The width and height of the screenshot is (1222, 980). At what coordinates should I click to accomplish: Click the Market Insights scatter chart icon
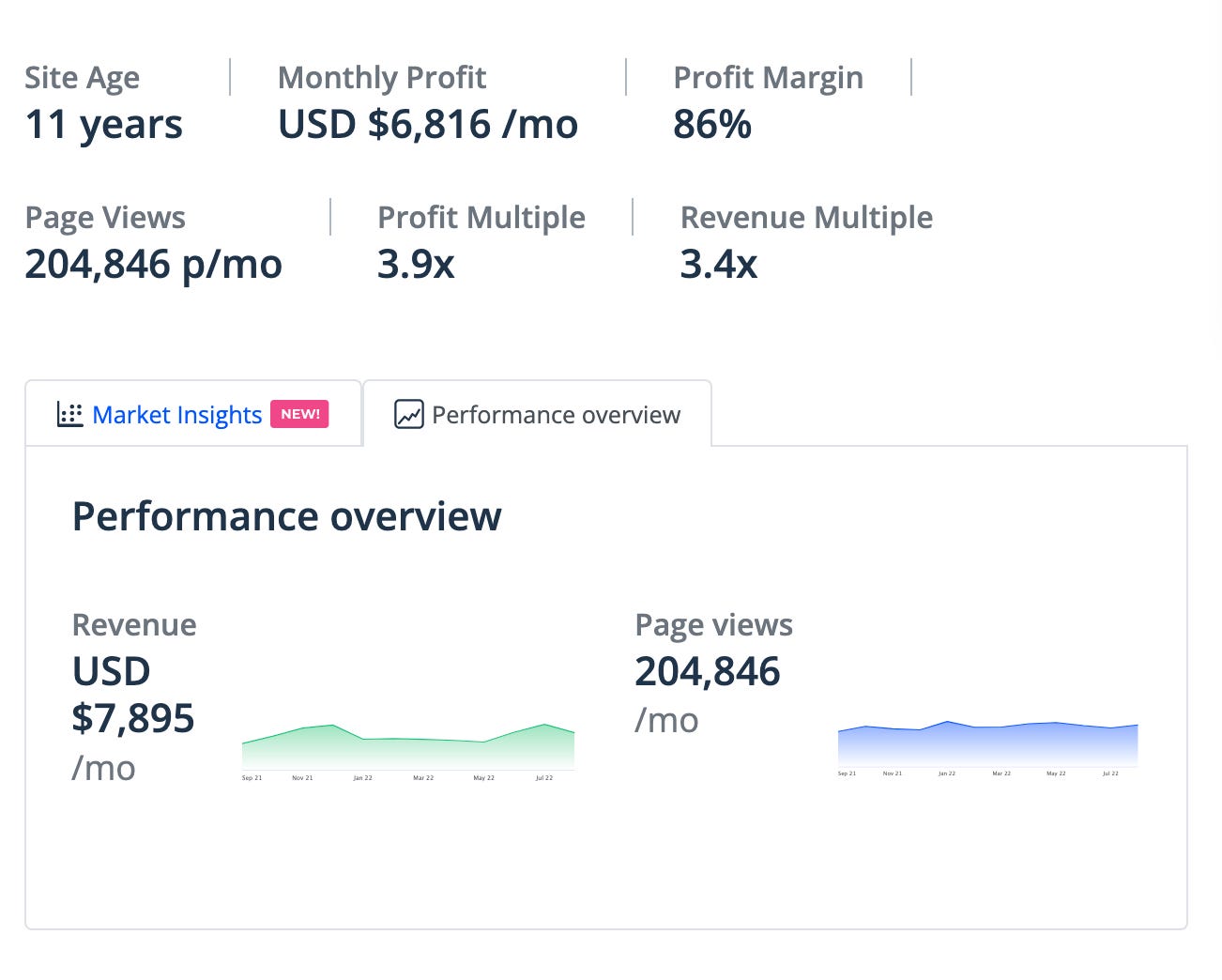pos(69,414)
